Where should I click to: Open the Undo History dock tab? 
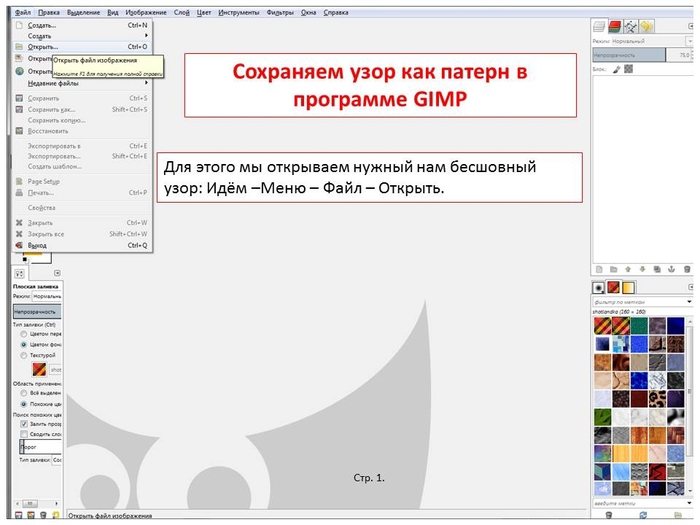[x=646, y=27]
